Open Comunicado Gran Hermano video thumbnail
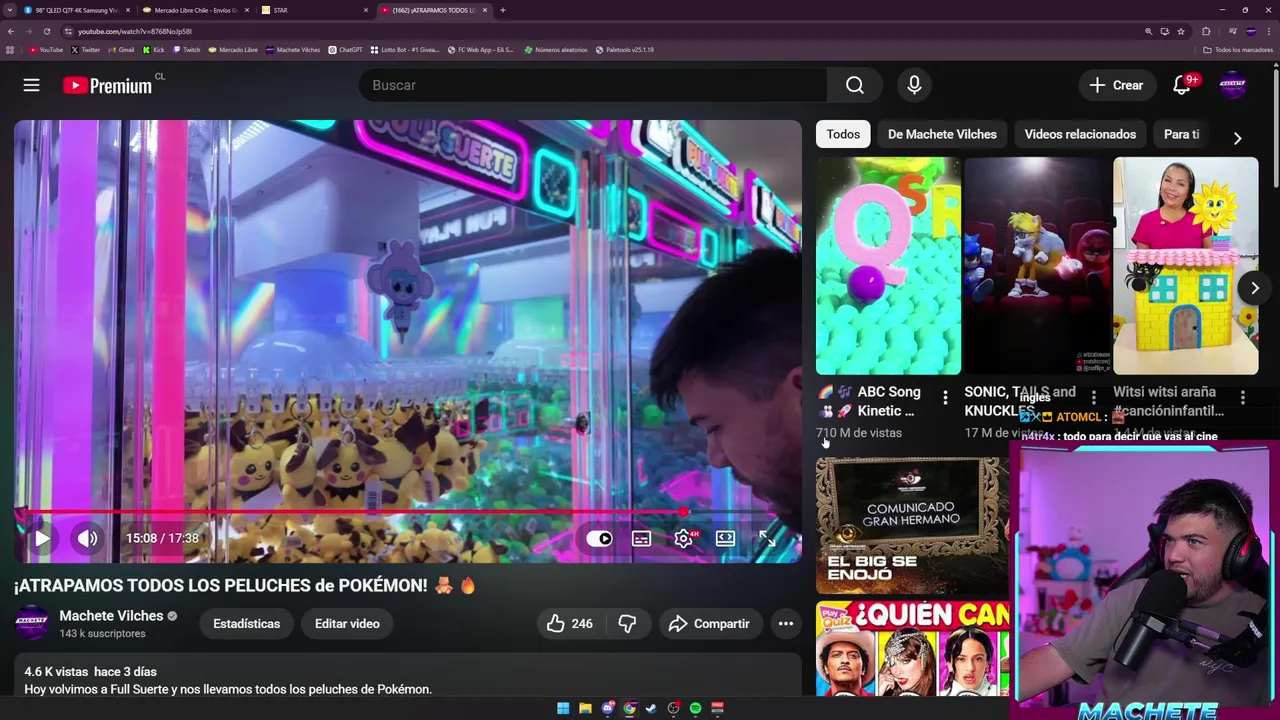Image resolution: width=1280 pixels, height=720 pixels. pos(912,525)
